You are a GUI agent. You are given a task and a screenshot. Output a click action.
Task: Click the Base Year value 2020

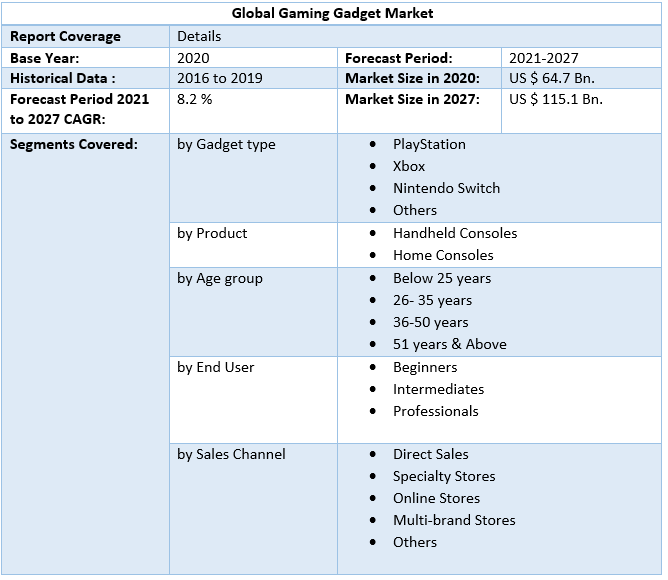coord(194,58)
